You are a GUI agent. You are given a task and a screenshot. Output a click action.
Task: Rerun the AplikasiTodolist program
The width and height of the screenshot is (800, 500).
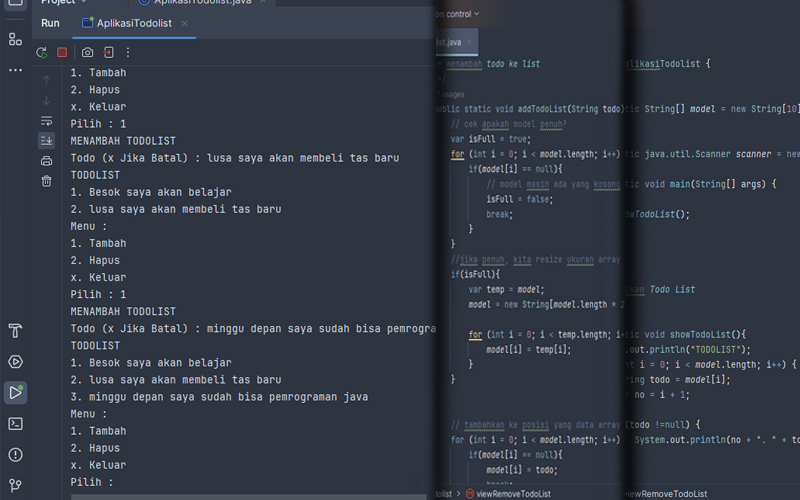click(x=42, y=52)
